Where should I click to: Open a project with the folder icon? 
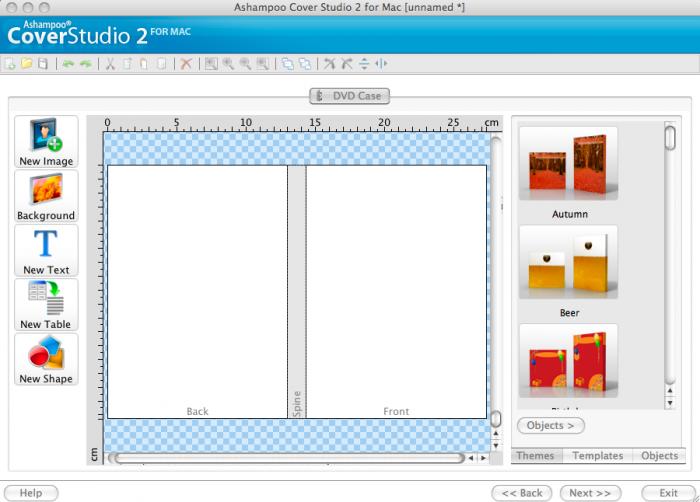[26, 64]
